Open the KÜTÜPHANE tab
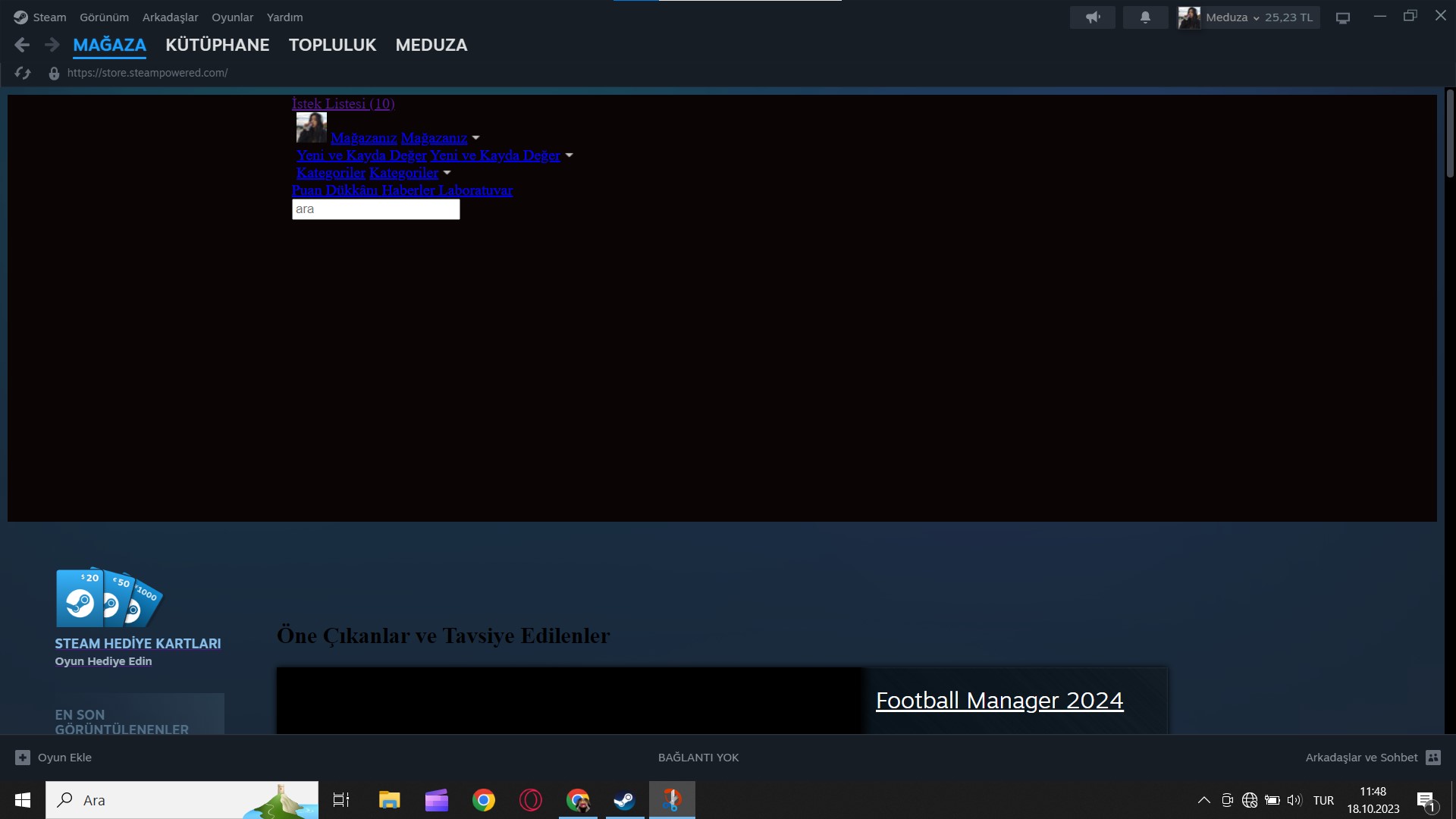 (x=217, y=45)
